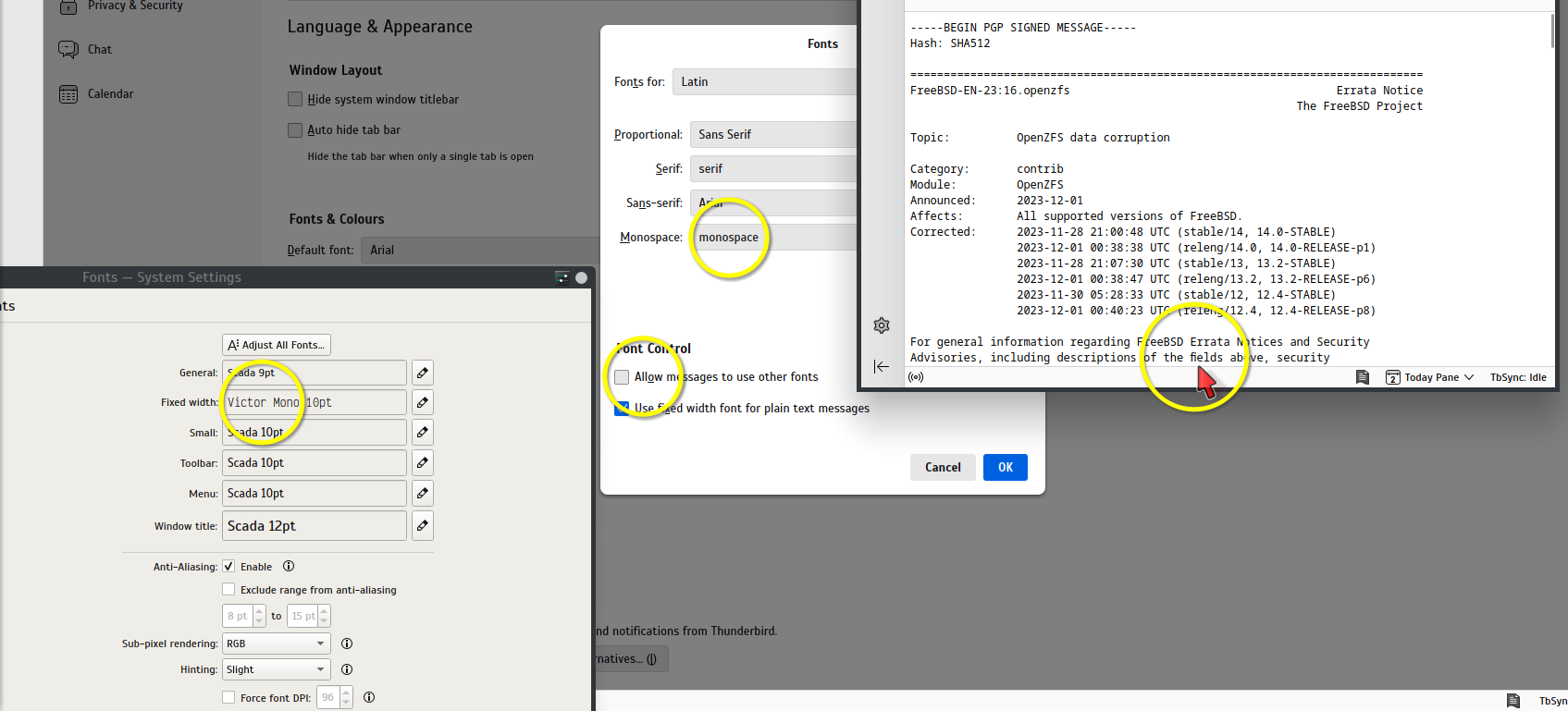
Task: Click OK in the Fonts dialog
Action: click(1005, 467)
